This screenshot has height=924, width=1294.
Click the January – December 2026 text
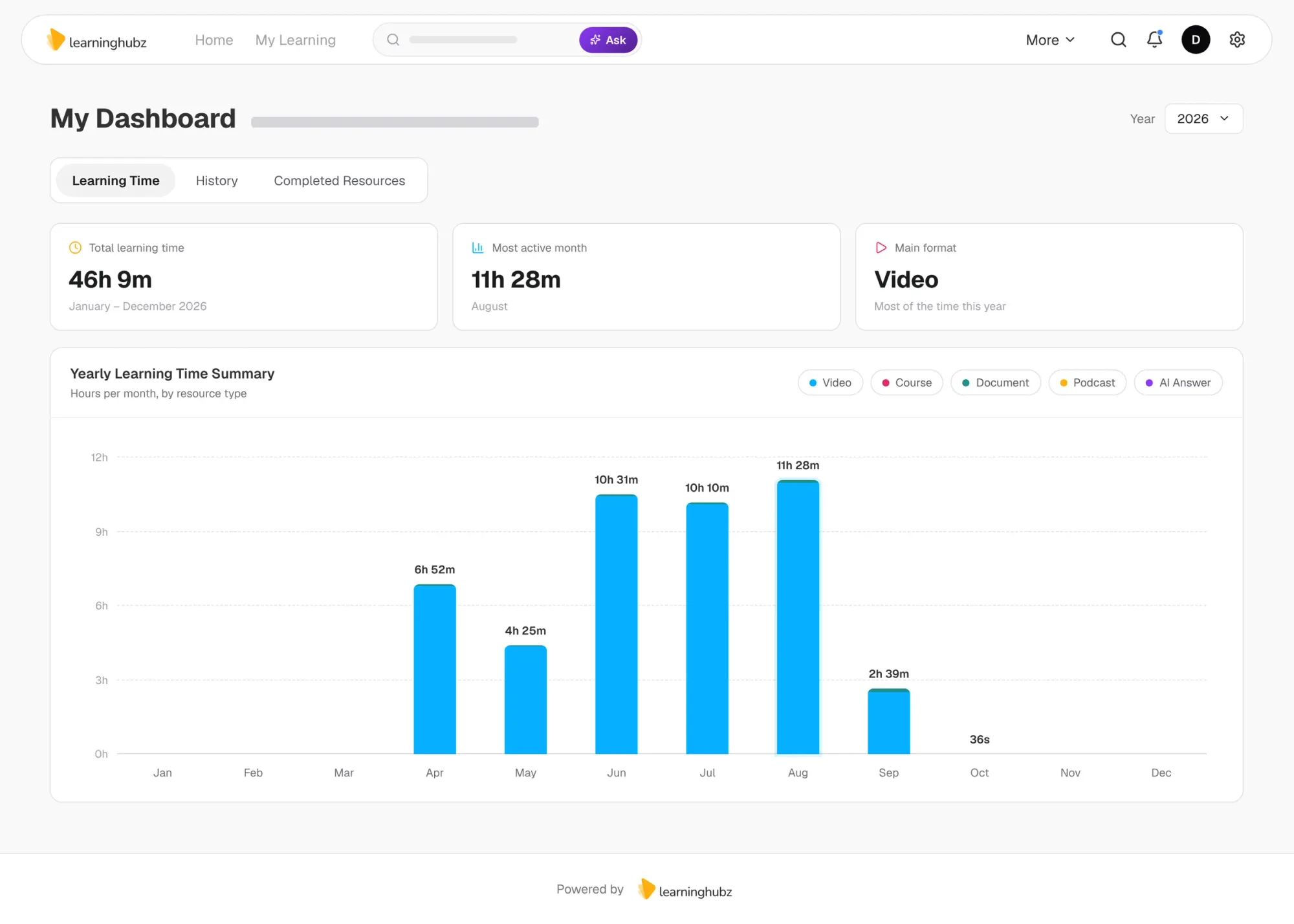[138, 306]
